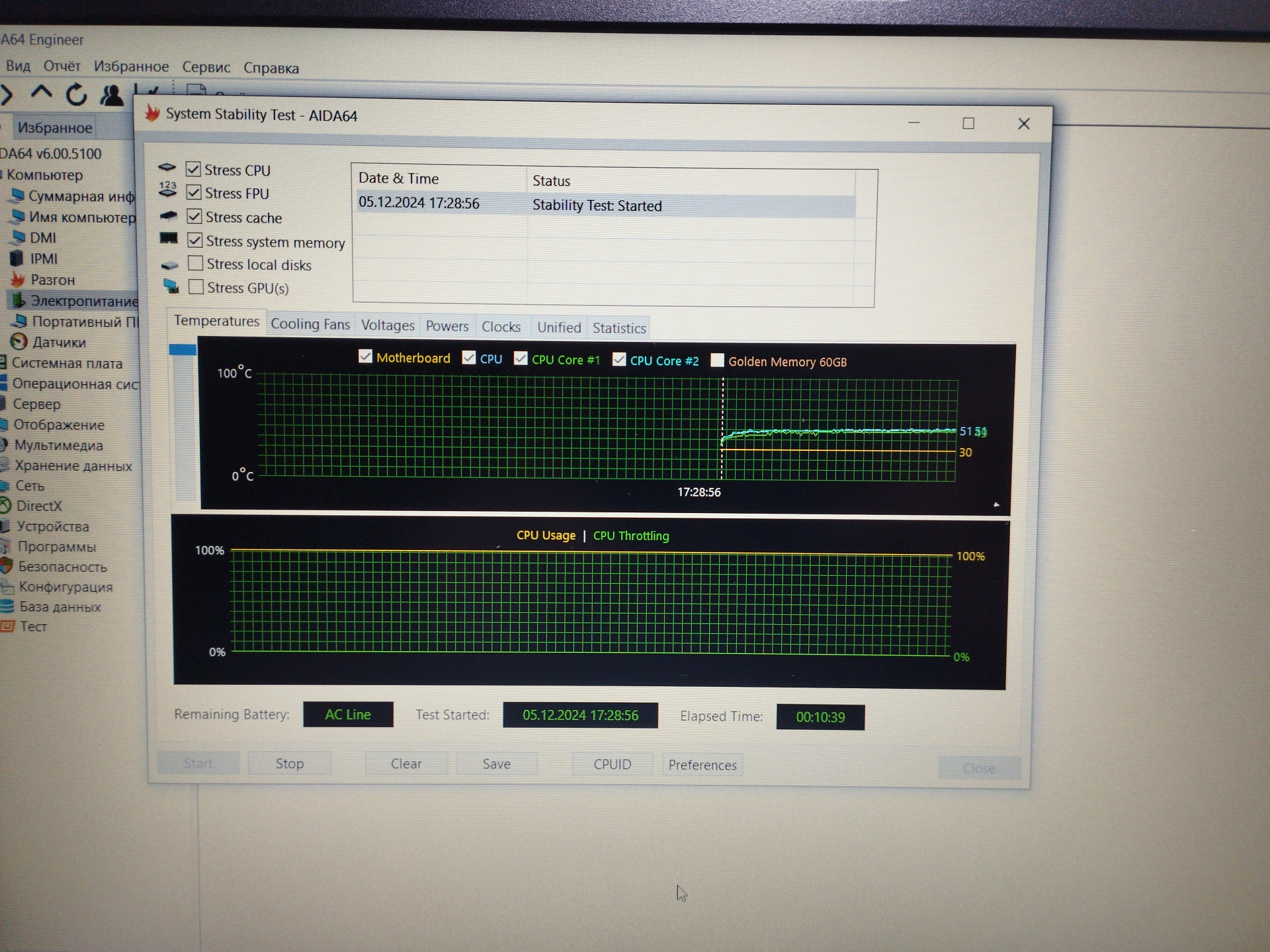Toggle the CPU Core #1 graph checkbox
The width and height of the screenshot is (1270, 952).
(x=521, y=358)
